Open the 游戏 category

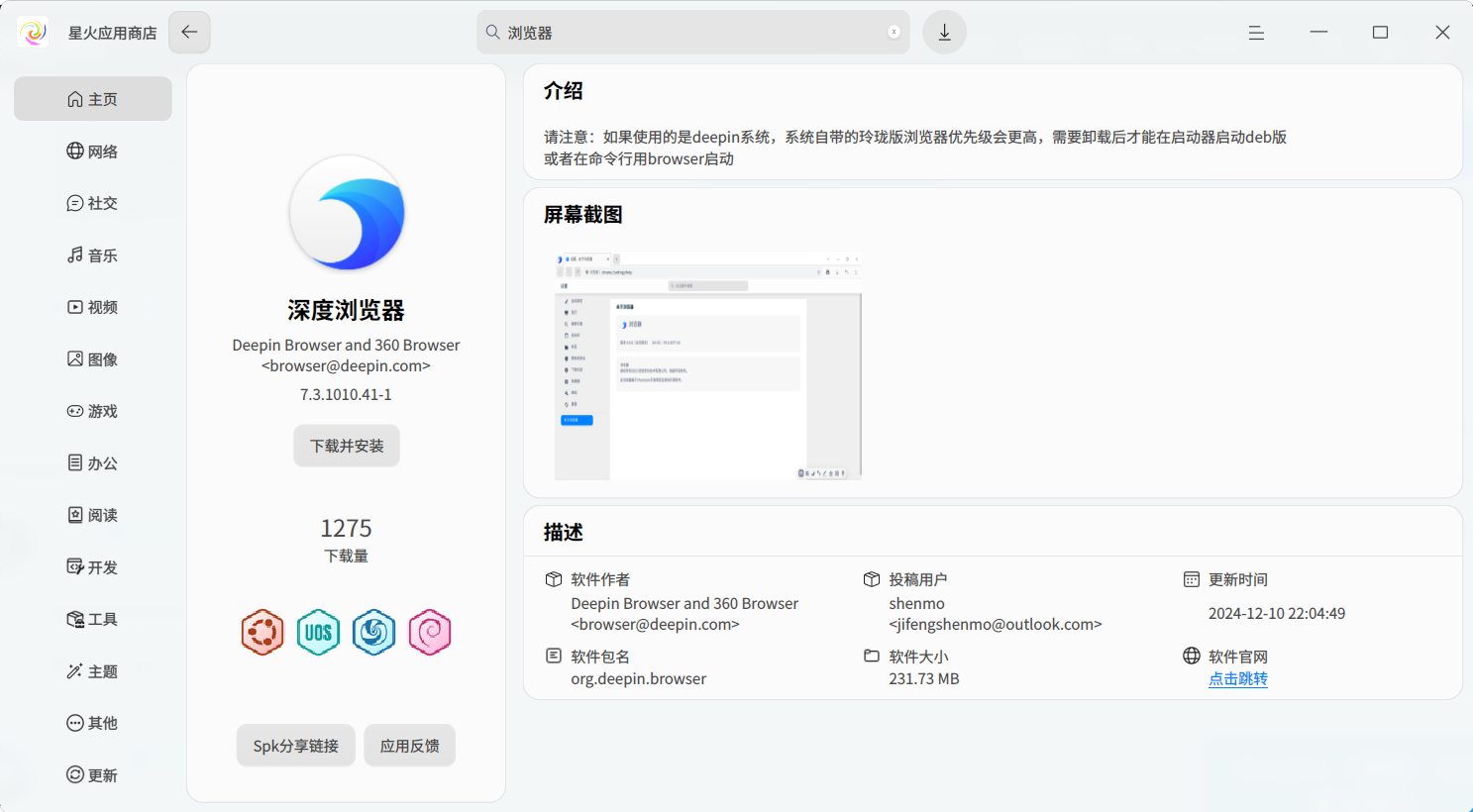coord(92,411)
